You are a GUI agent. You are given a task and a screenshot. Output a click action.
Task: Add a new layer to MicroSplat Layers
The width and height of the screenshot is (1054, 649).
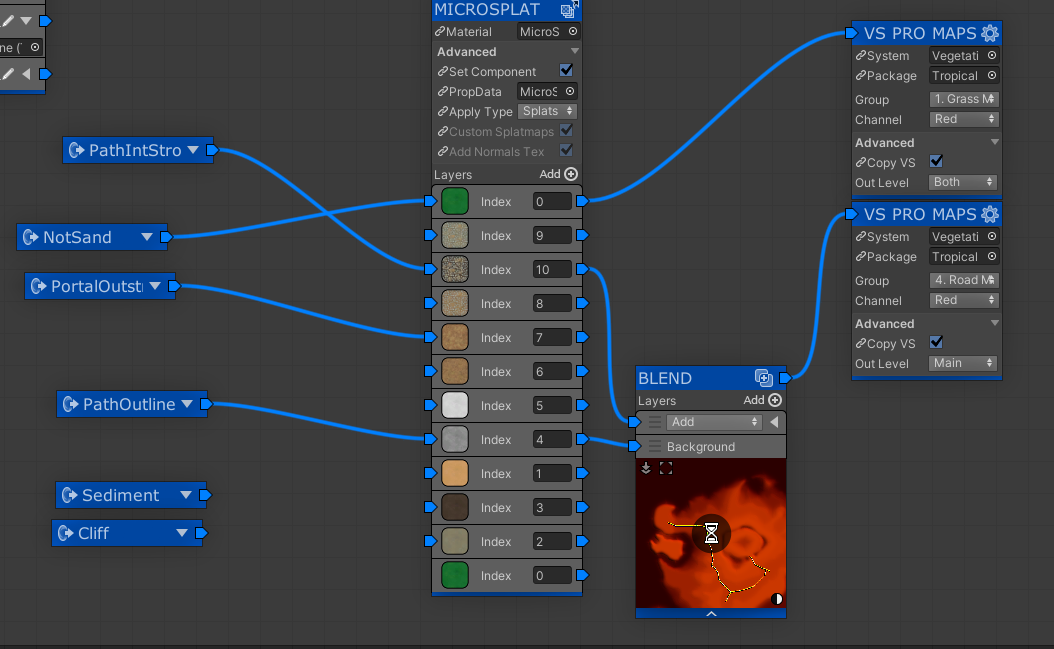click(558, 174)
